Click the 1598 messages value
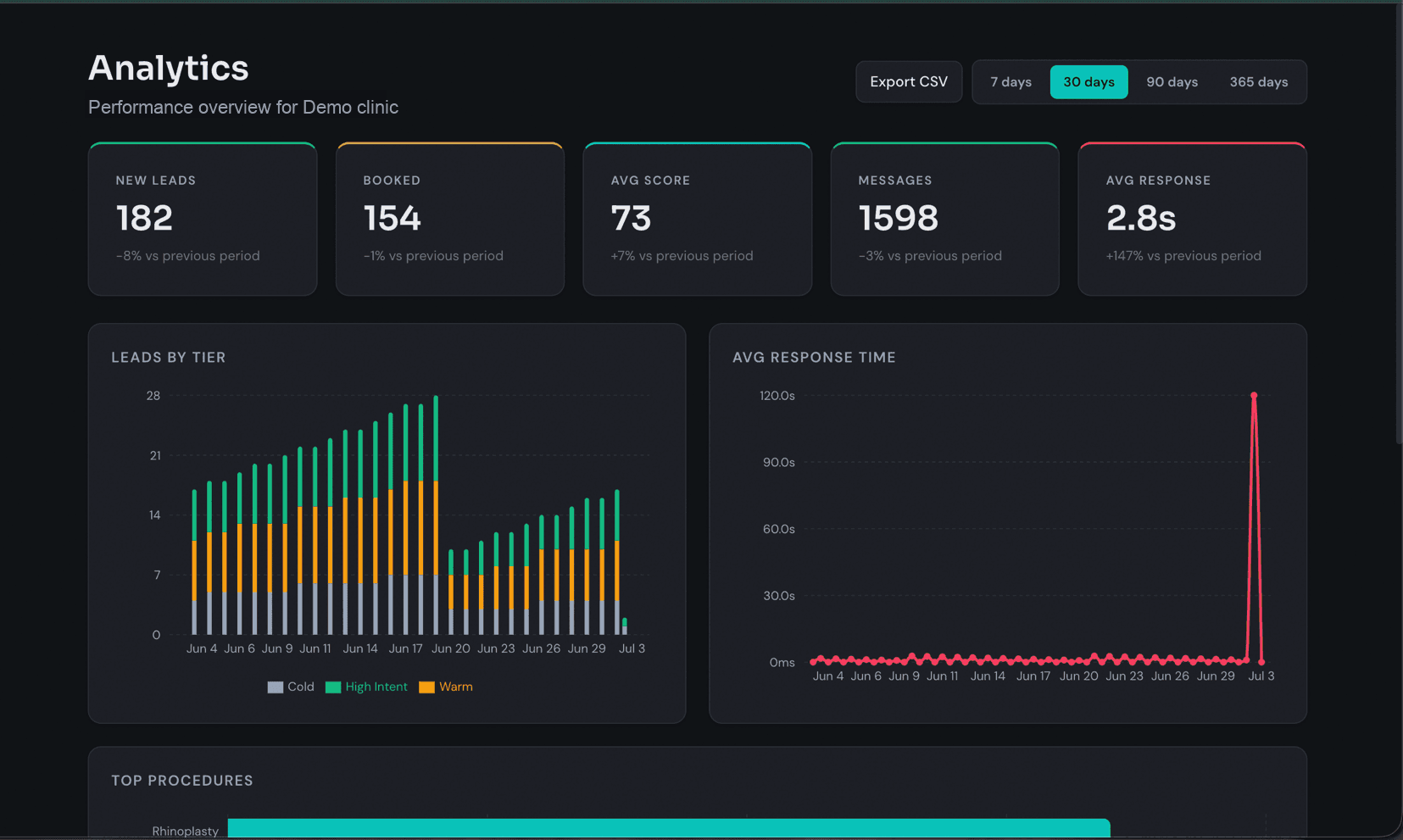The width and height of the screenshot is (1403, 840). 899,219
